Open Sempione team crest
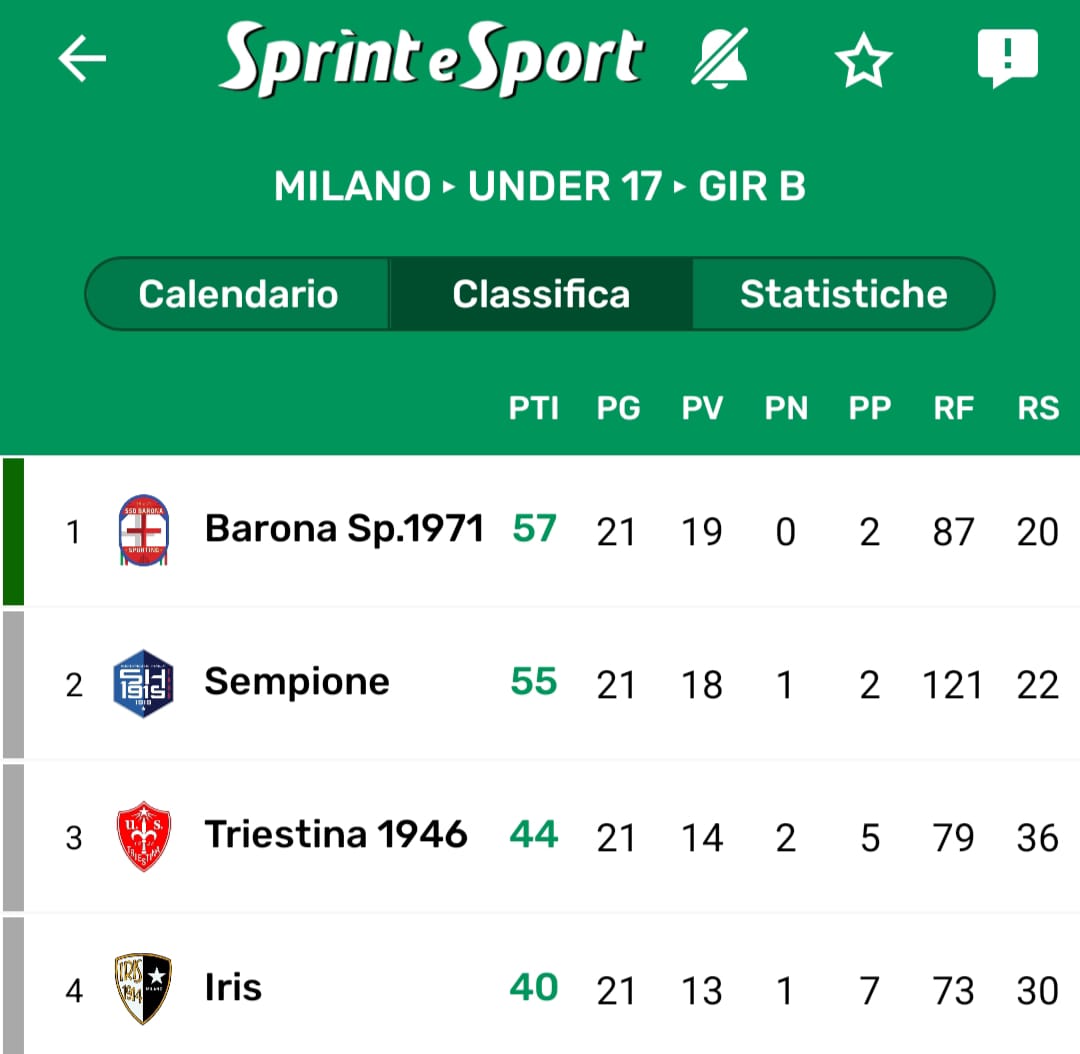1080x1054 pixels. tap(143, 684)
